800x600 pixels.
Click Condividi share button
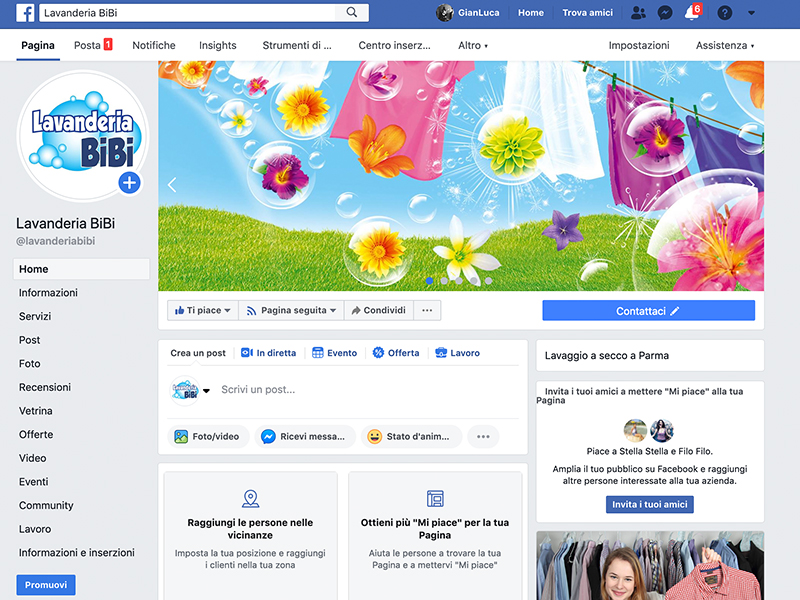[x=379, y=310]
